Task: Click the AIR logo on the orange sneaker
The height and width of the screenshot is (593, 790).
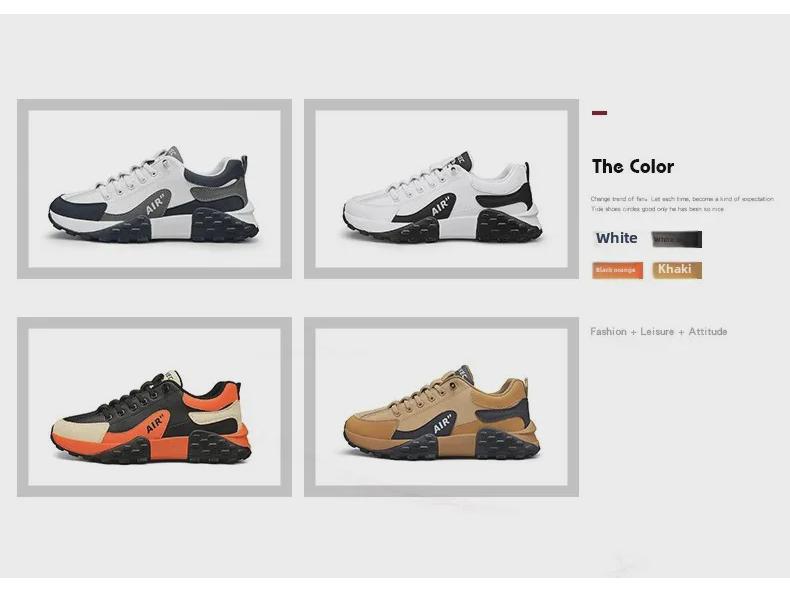Action: (x=156, y=424)
